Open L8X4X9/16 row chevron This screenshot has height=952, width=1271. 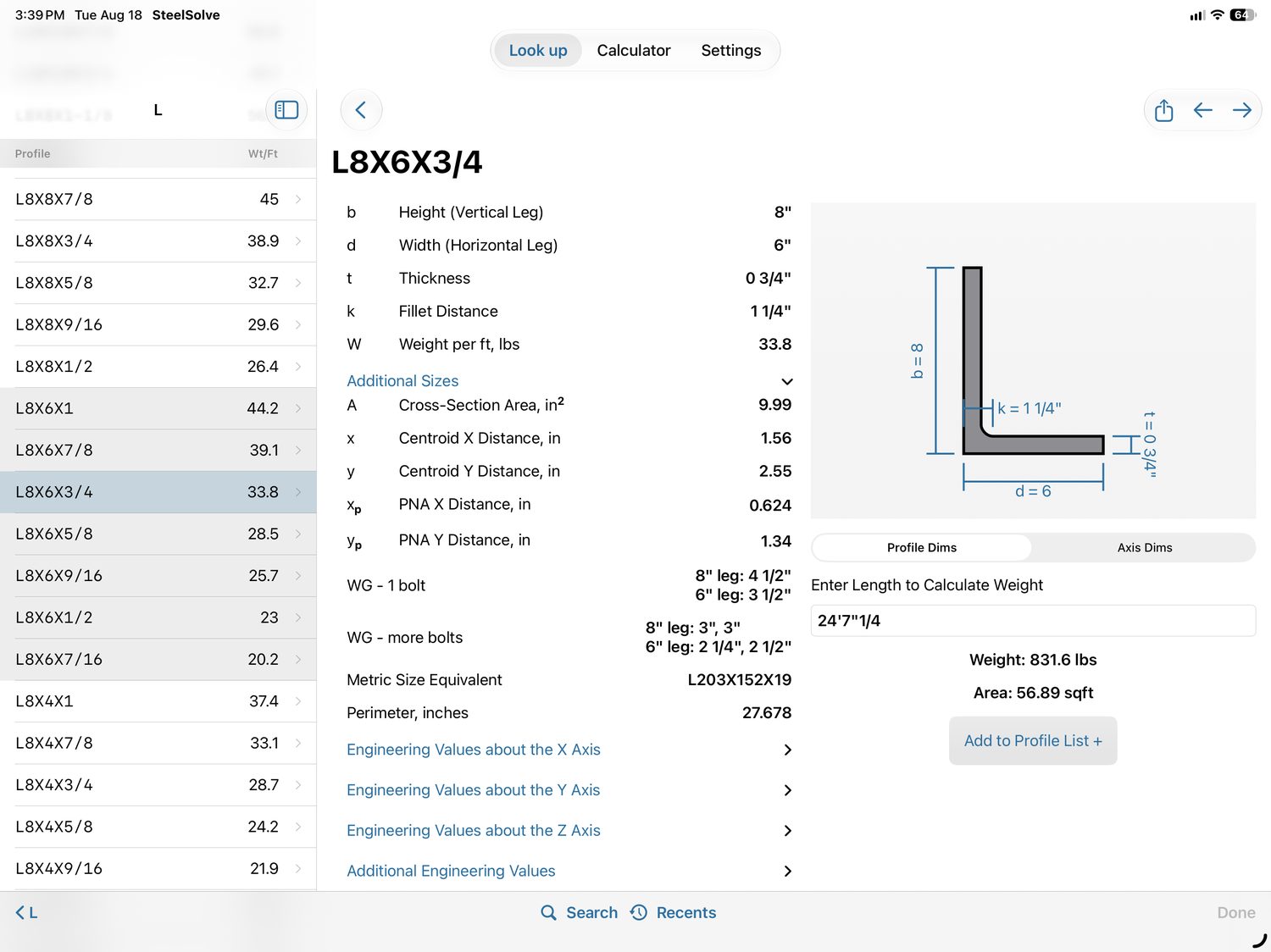(298, 868)
